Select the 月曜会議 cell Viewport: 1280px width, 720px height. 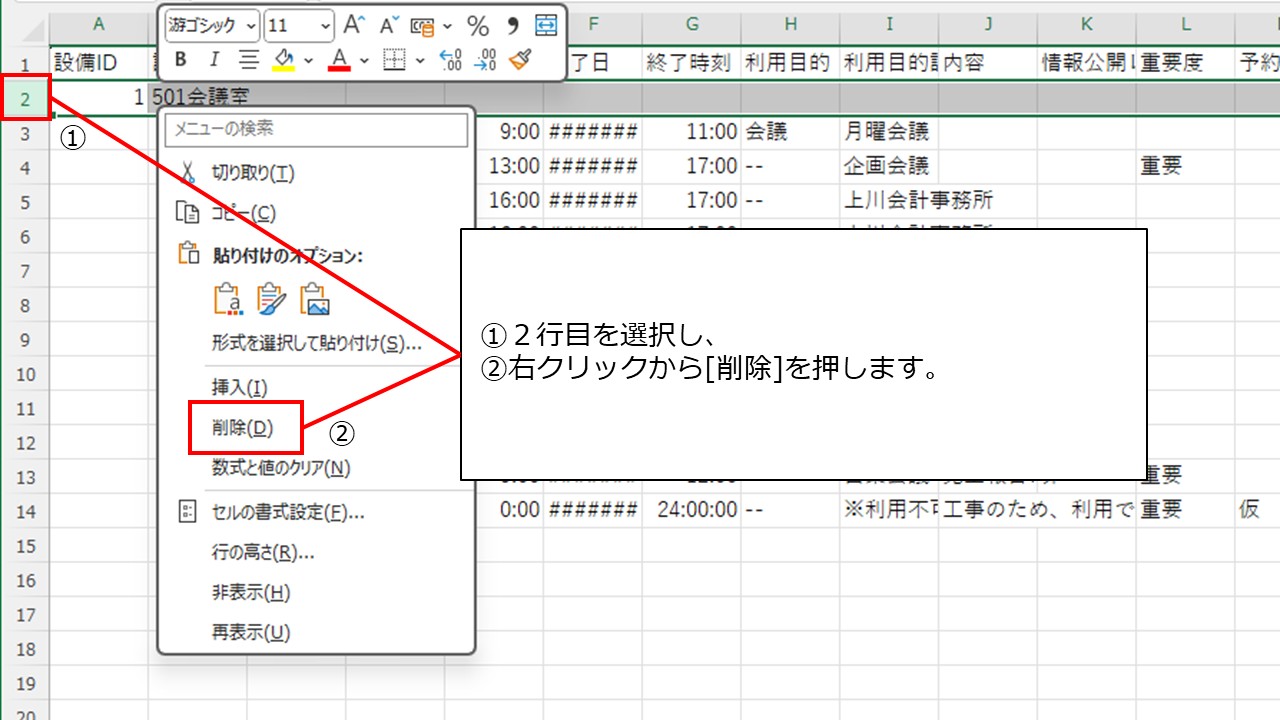tap(889, 131)
